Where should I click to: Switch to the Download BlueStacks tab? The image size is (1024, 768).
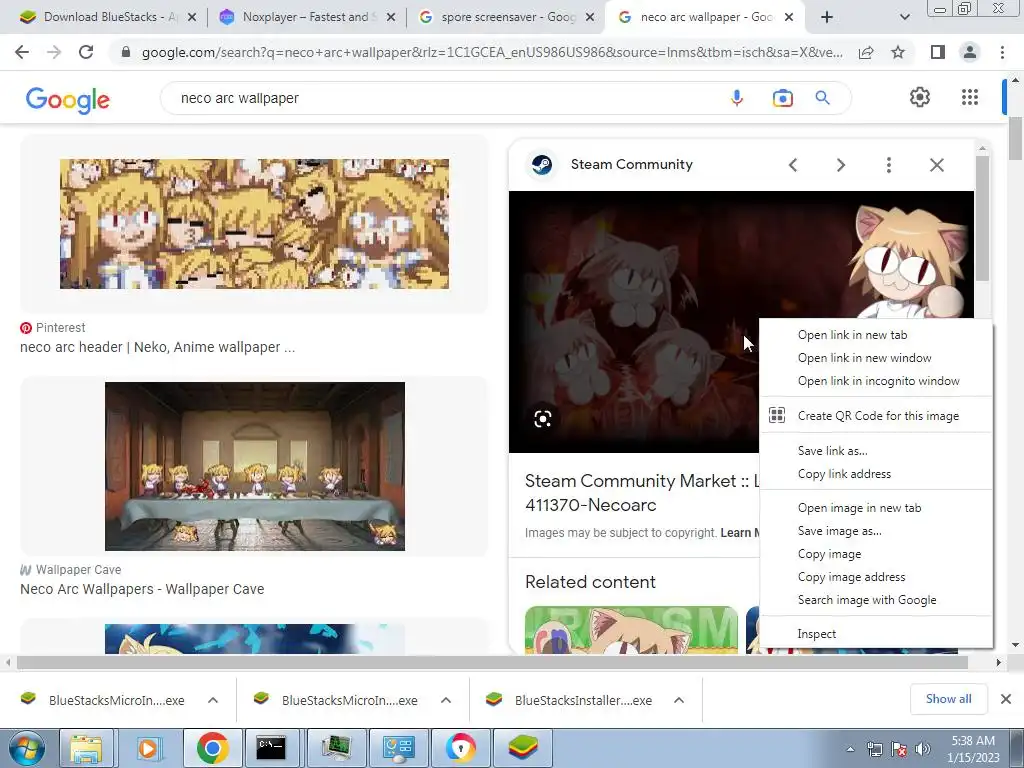[109, 17]
